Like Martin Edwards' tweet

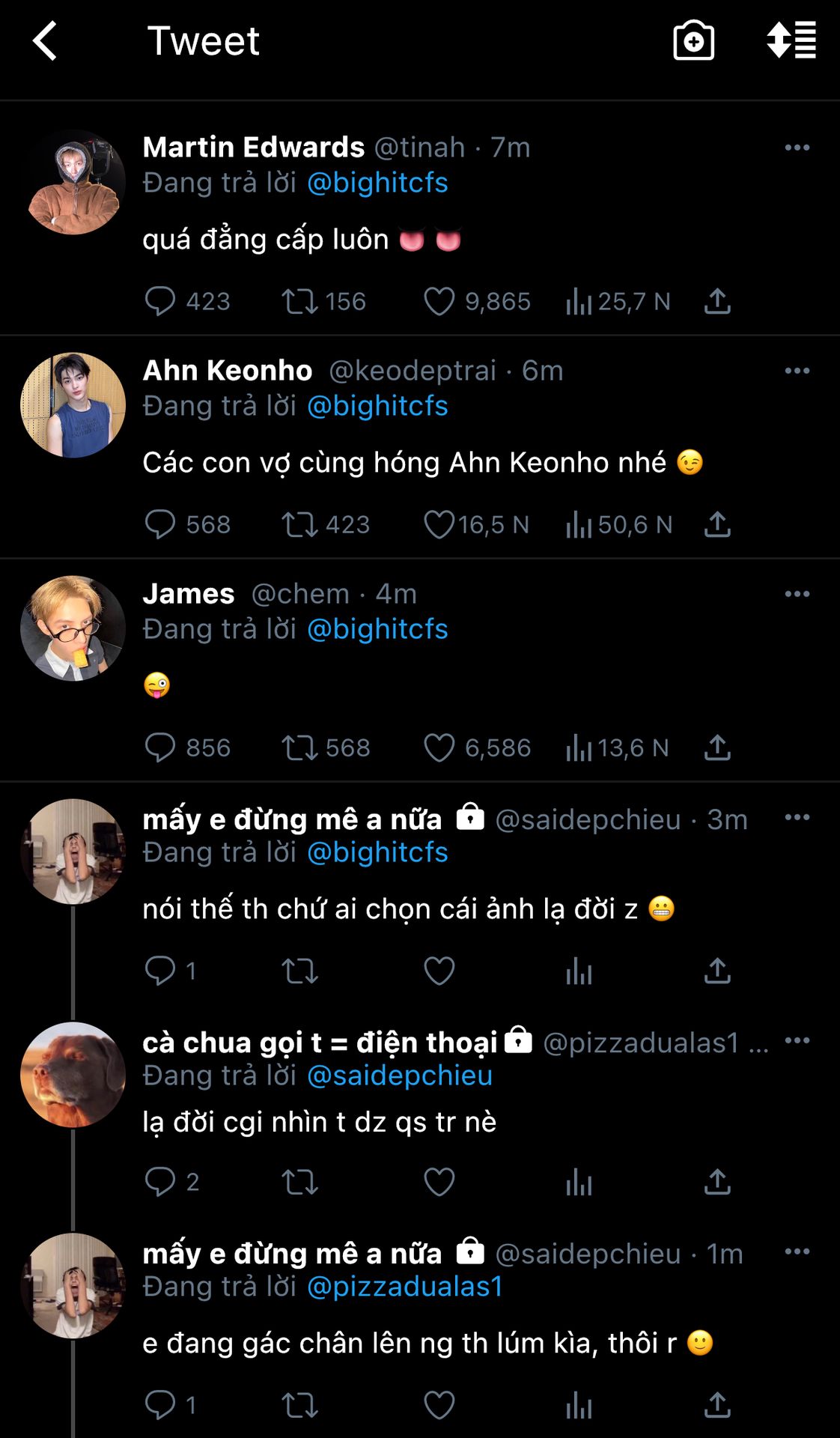[439, 301]
